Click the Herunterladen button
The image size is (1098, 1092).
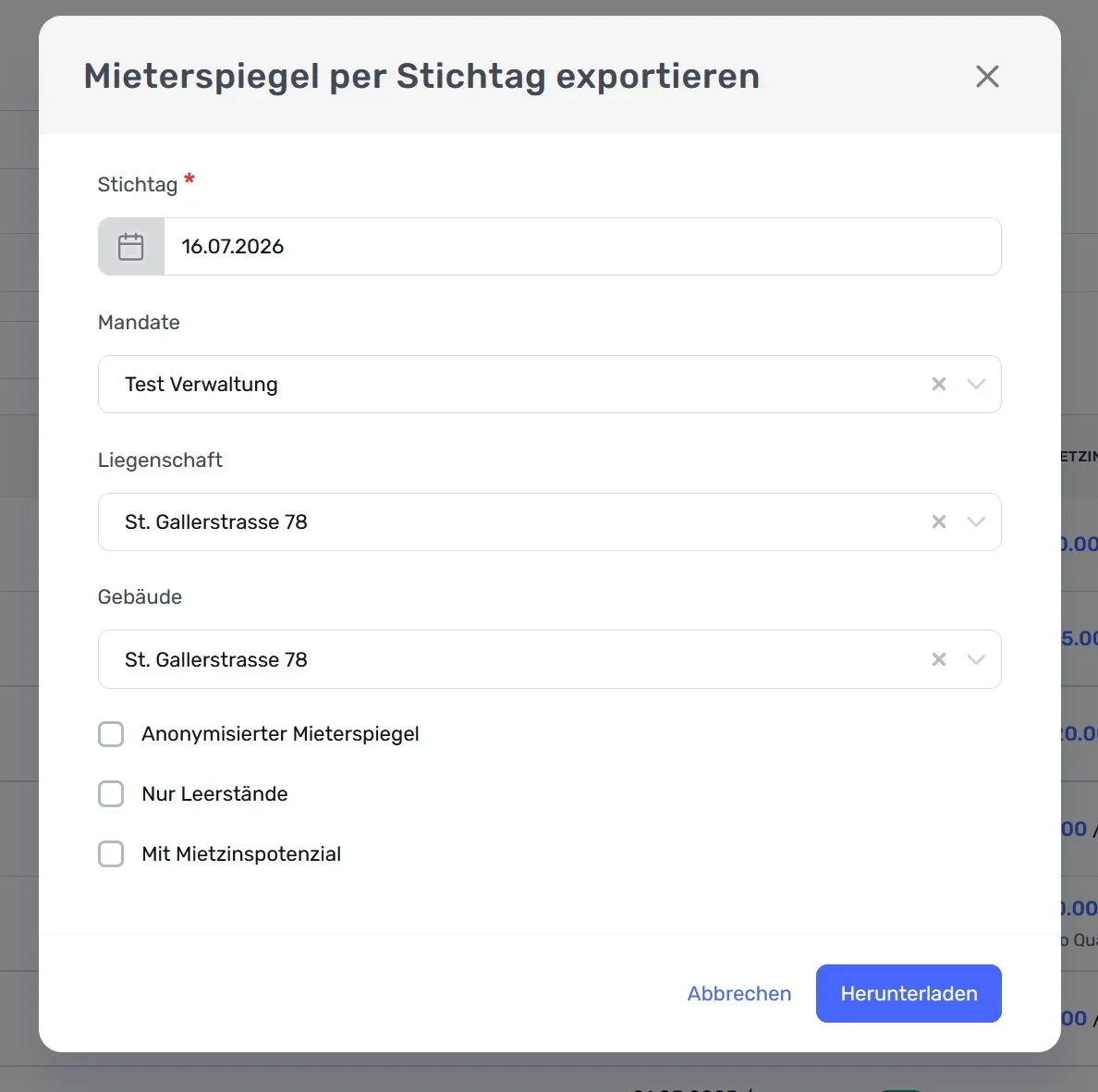(909, 993)
